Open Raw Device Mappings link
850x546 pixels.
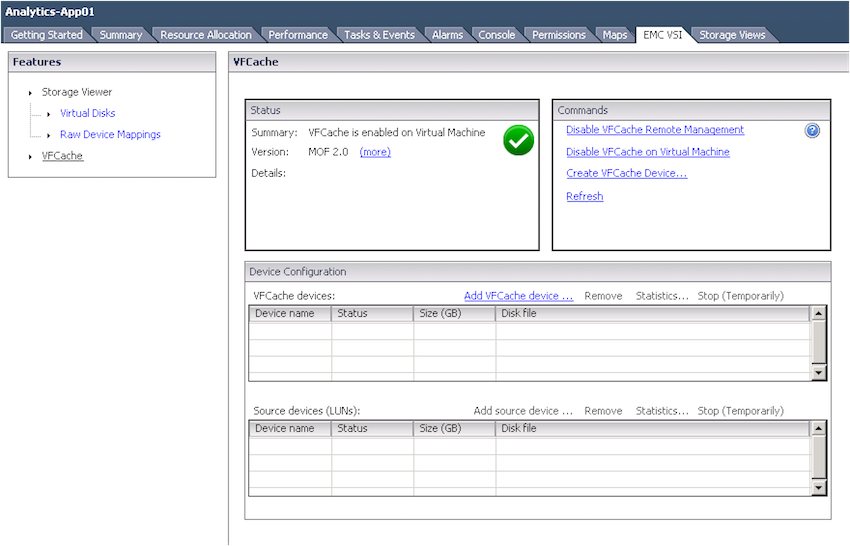tap(110, 134)
